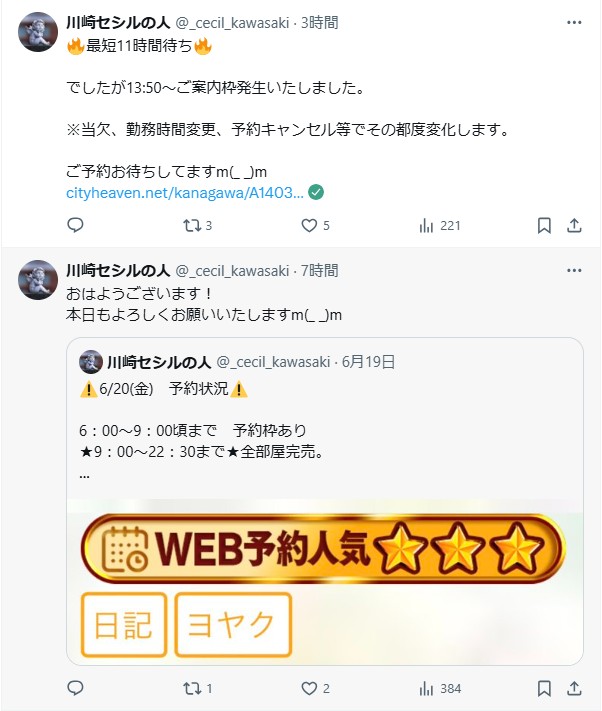Repost the first tweet with 3 reposts

(197, 225)
